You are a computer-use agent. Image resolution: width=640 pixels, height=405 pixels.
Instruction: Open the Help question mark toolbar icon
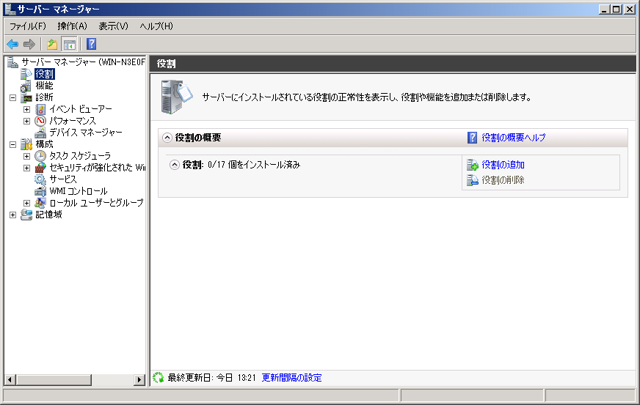pos(91,44)
